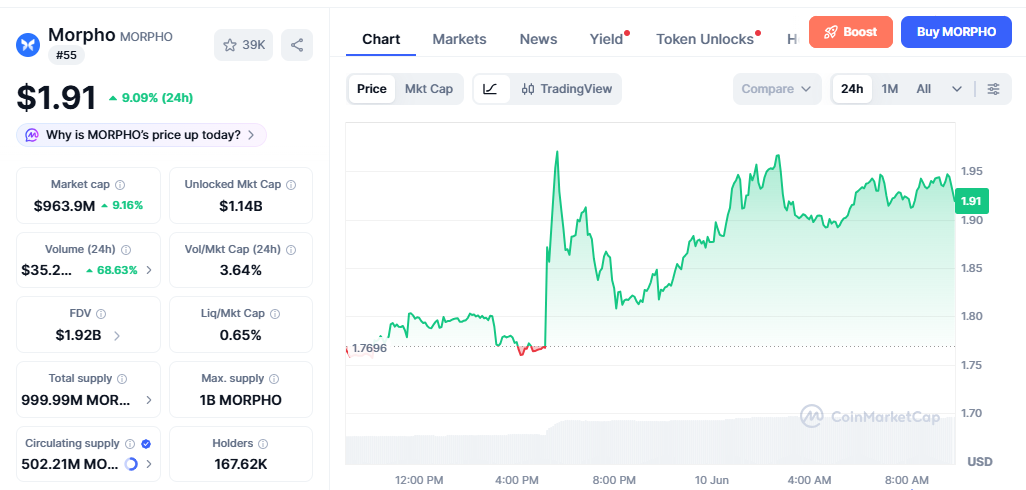Viewport: 1026px width, 490px height.
Task: Open the share icon button
Action: [x=297, y=45]
